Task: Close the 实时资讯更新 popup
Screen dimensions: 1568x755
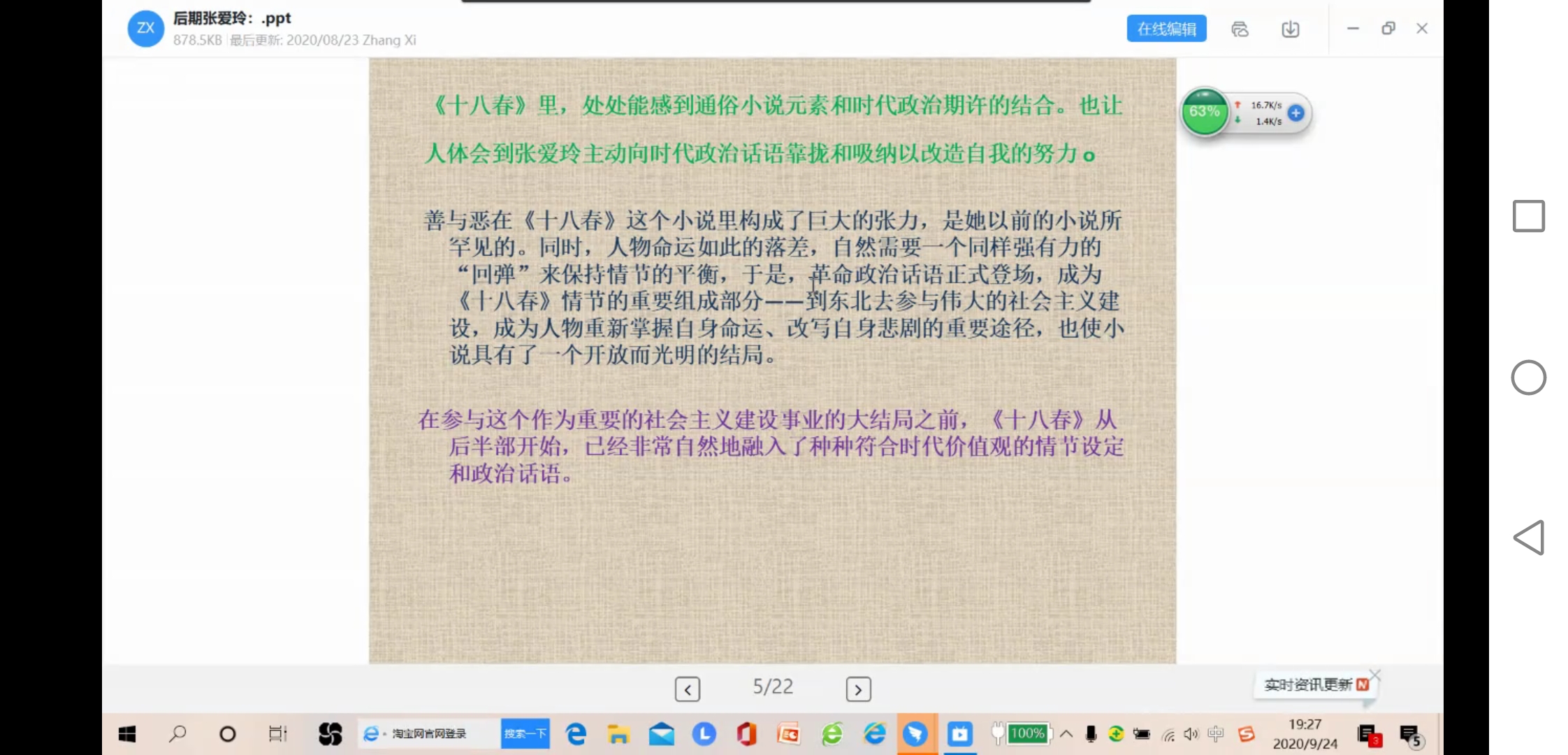Action: [1374, 675]
